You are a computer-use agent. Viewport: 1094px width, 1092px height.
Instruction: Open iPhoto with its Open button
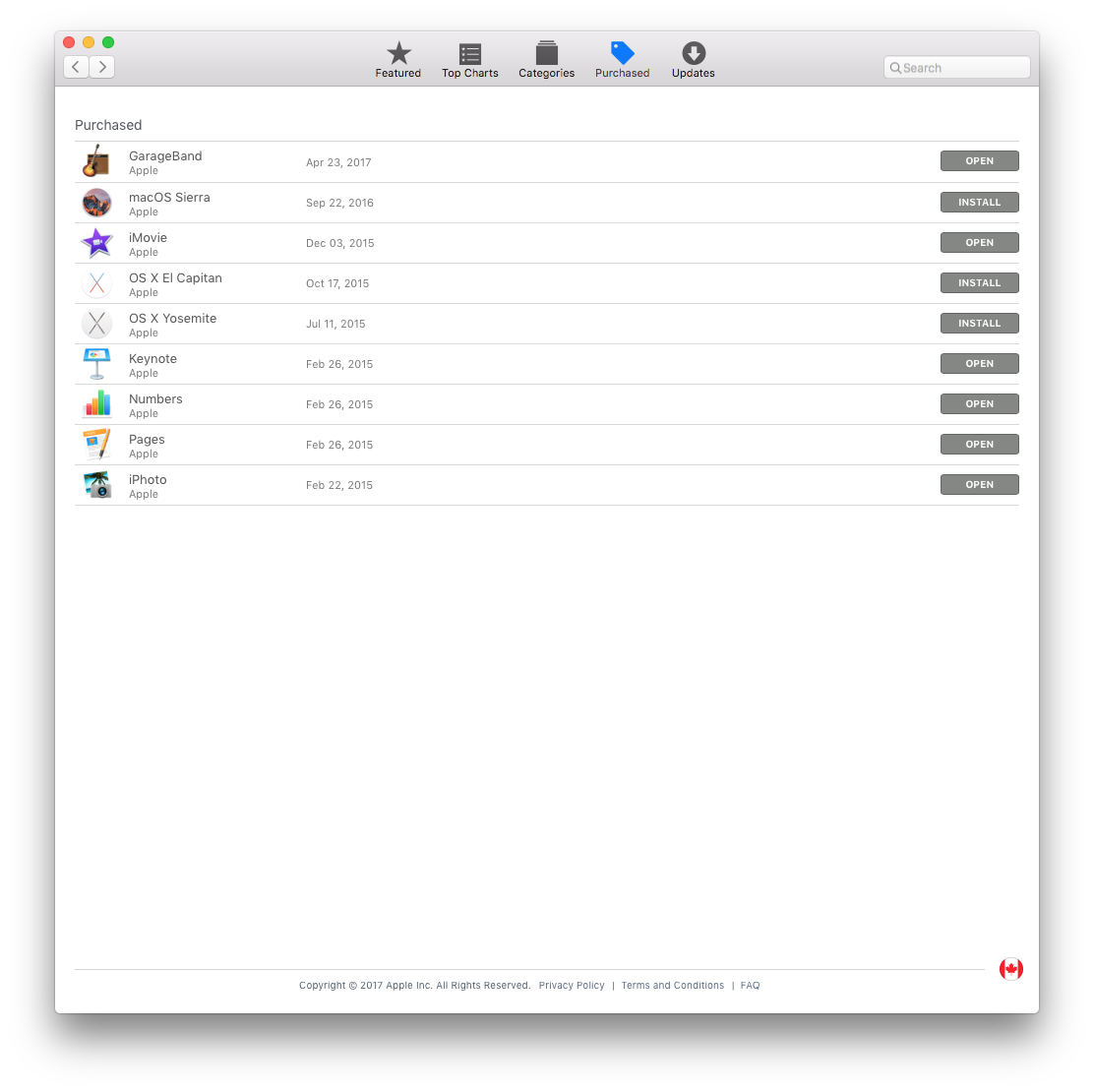click(979, 485)
